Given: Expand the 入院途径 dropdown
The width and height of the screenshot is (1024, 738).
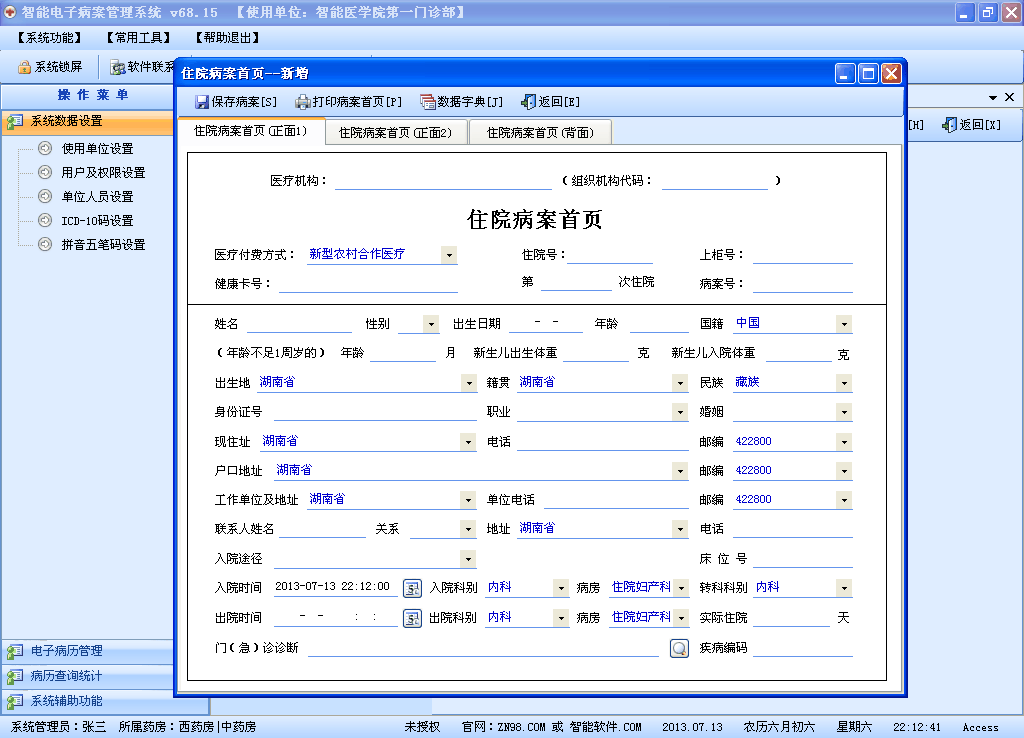Looking at the screenshot, I should point(468,559).
